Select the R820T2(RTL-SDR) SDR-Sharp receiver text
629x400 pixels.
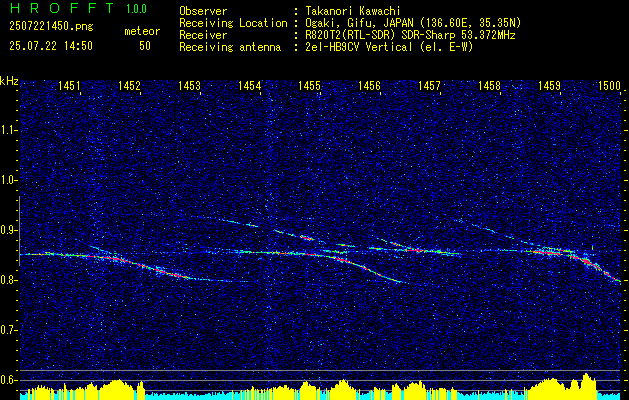tap(410, 35)
